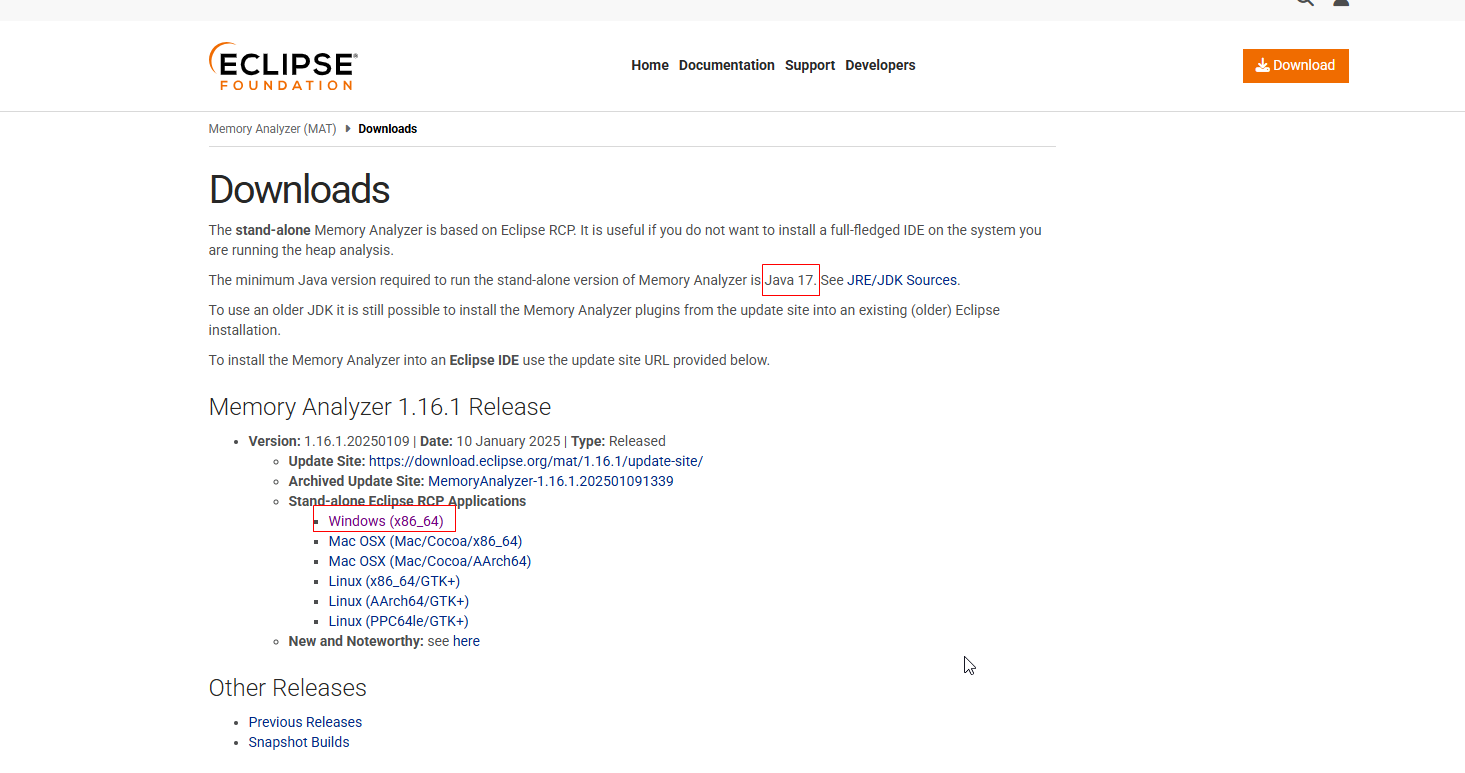Click the 'Java 17' text
The image size is (1465, 773).
790,280
